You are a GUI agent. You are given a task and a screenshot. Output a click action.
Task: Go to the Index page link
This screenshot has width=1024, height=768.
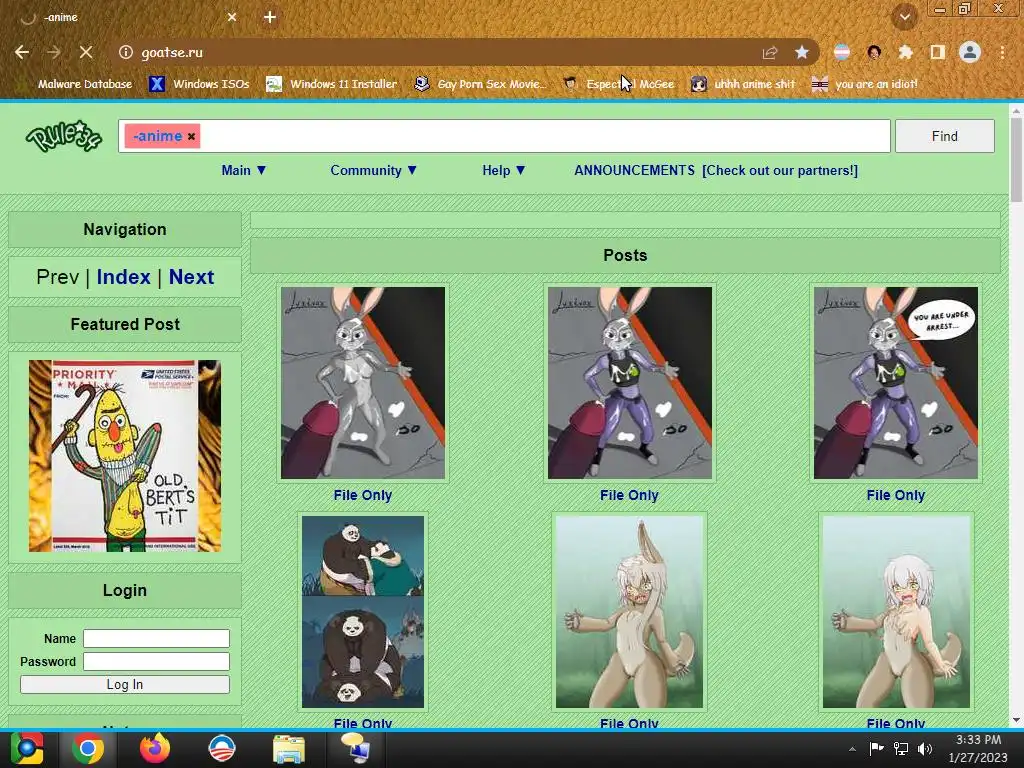pyautogui.click(x=123, y=277)
